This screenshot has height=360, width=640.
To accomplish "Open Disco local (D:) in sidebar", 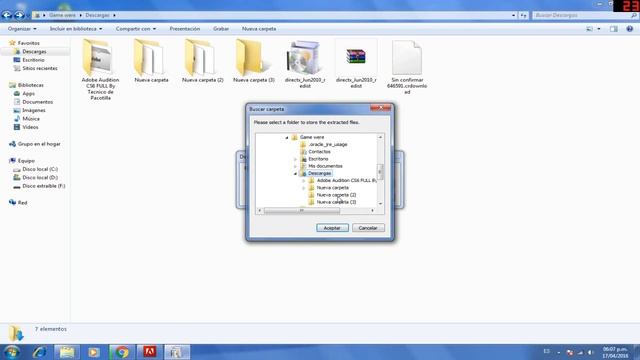I will (x=40, y=178).
